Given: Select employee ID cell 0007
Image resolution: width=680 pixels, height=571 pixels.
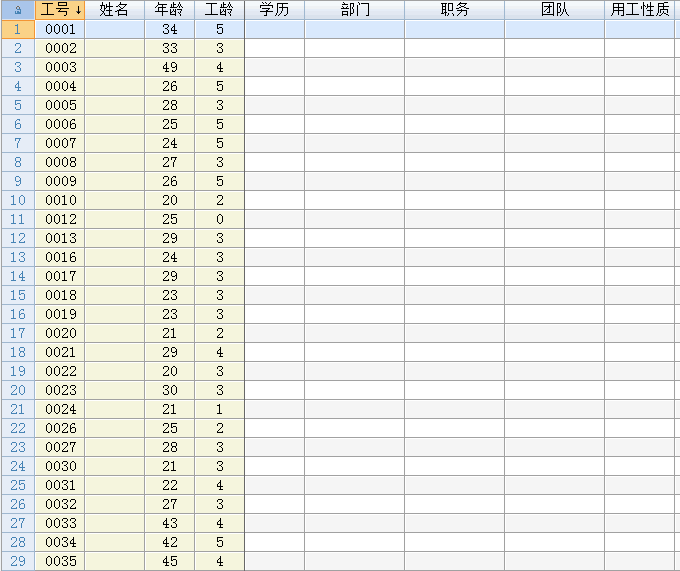Looking at the screenshot, I should pos(60,143).
